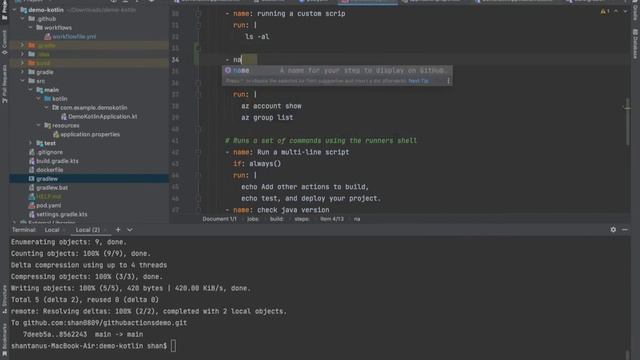Collapse the workflows folder
This screenshot has width=640, height=360.
click(31, 28)
